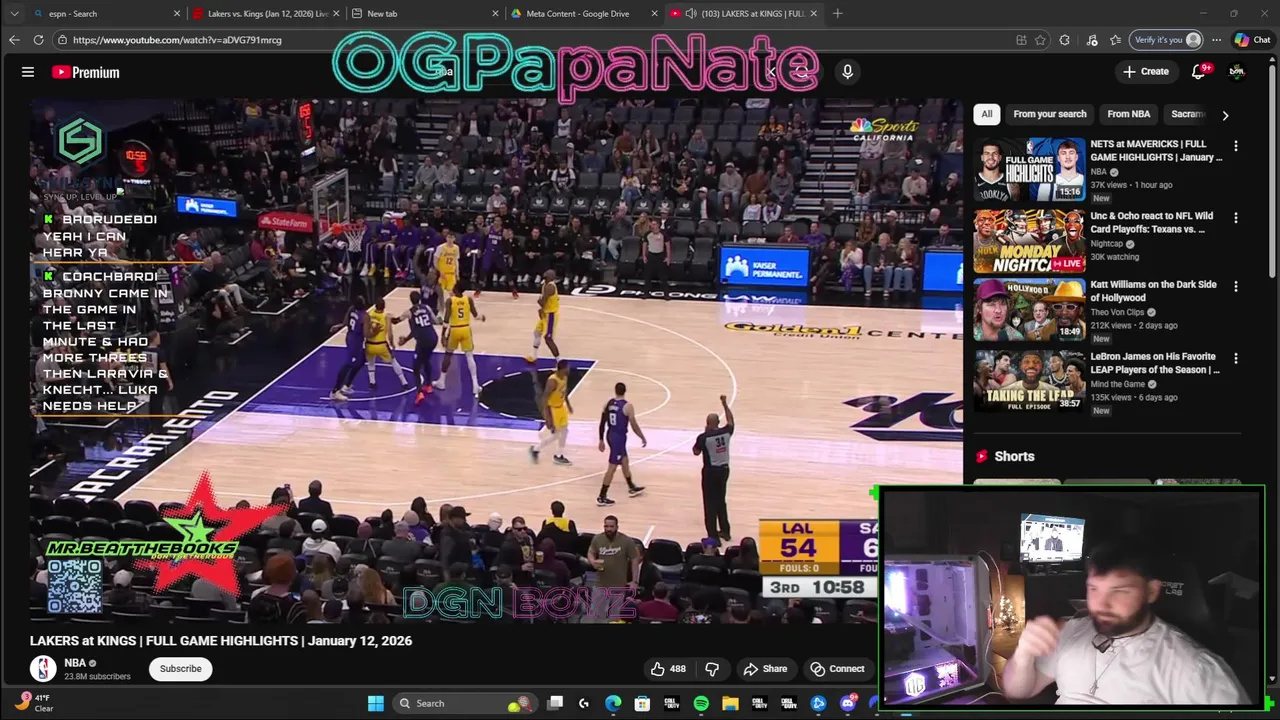Open NBA channel name link

[75, 663]
